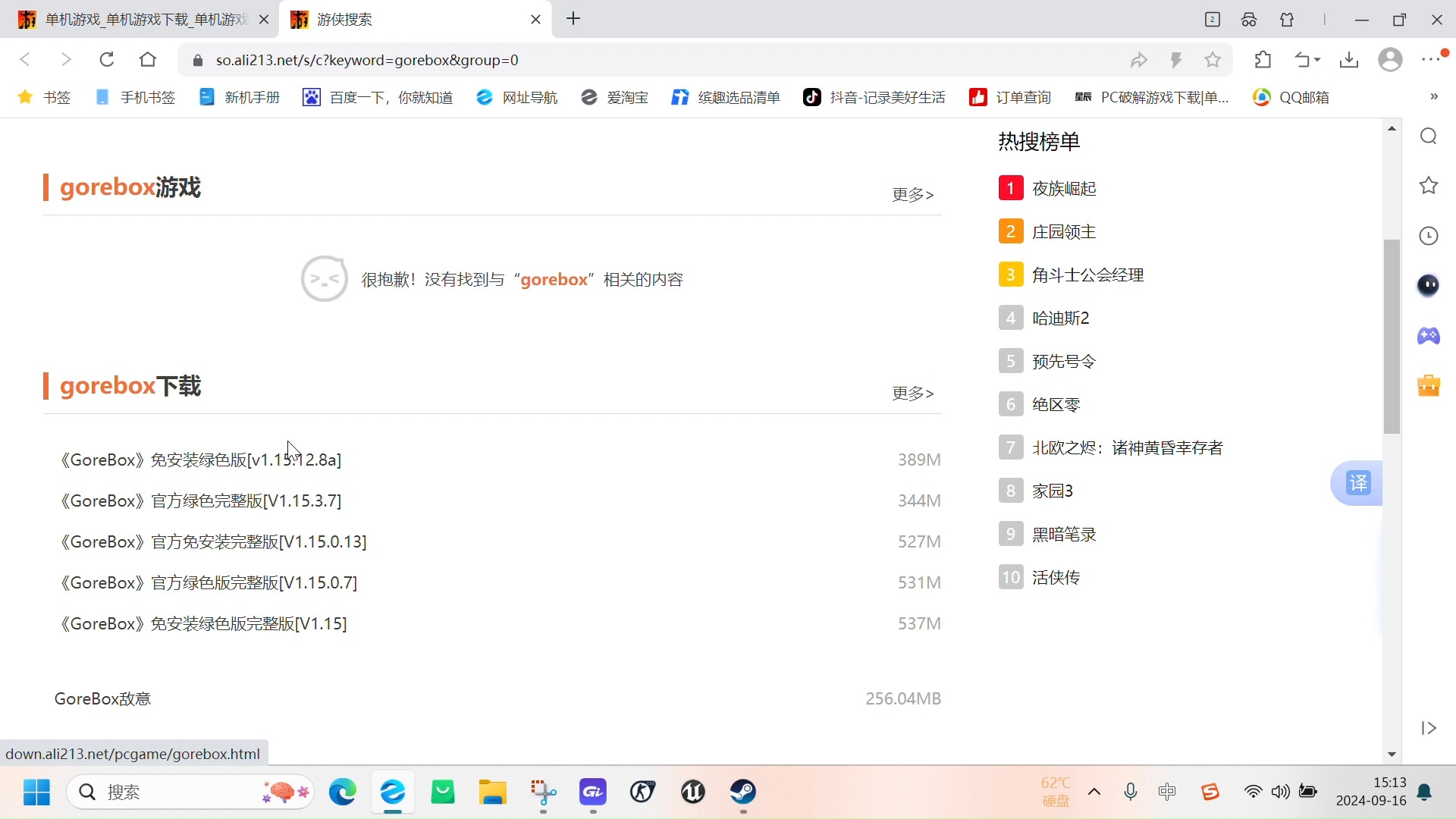
Task: Close the 游侠搜索 tab
Action: click(x=535, y=20)
